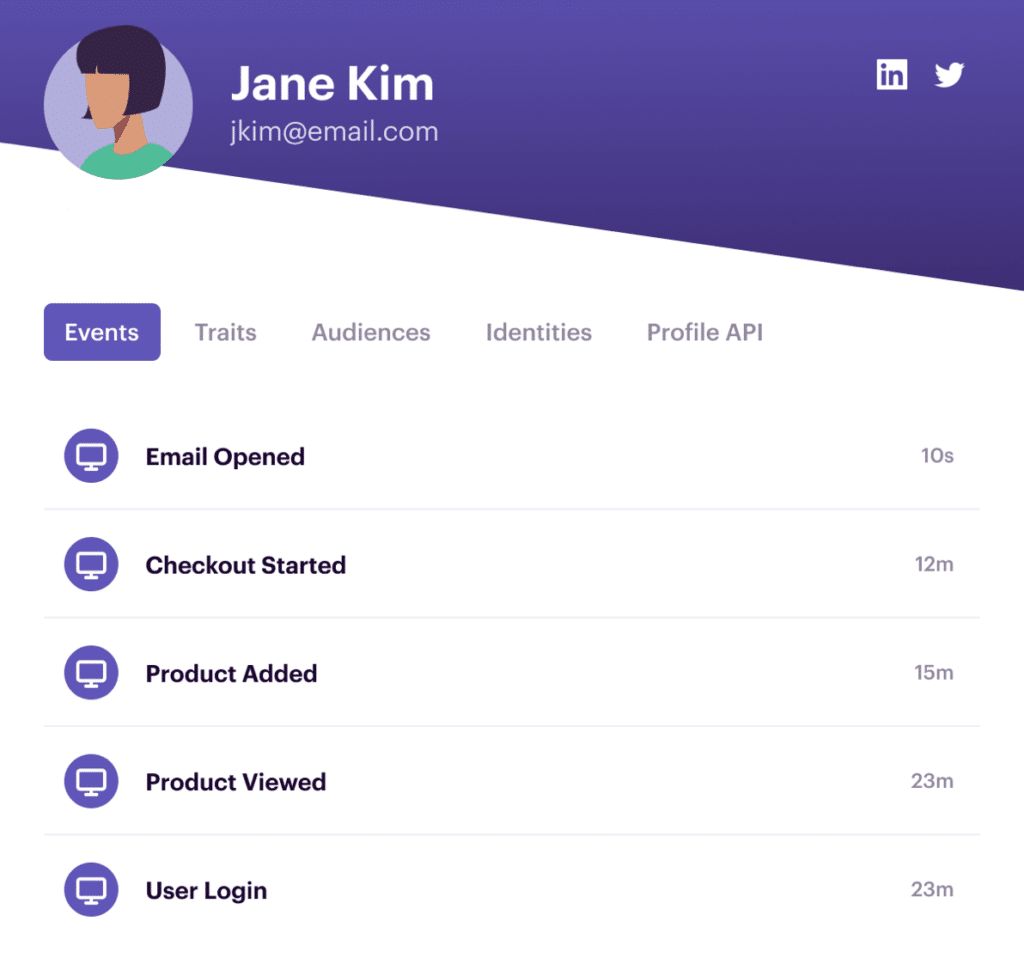
Task: Open the Product Viewed event label
Action: coord(236,782)
